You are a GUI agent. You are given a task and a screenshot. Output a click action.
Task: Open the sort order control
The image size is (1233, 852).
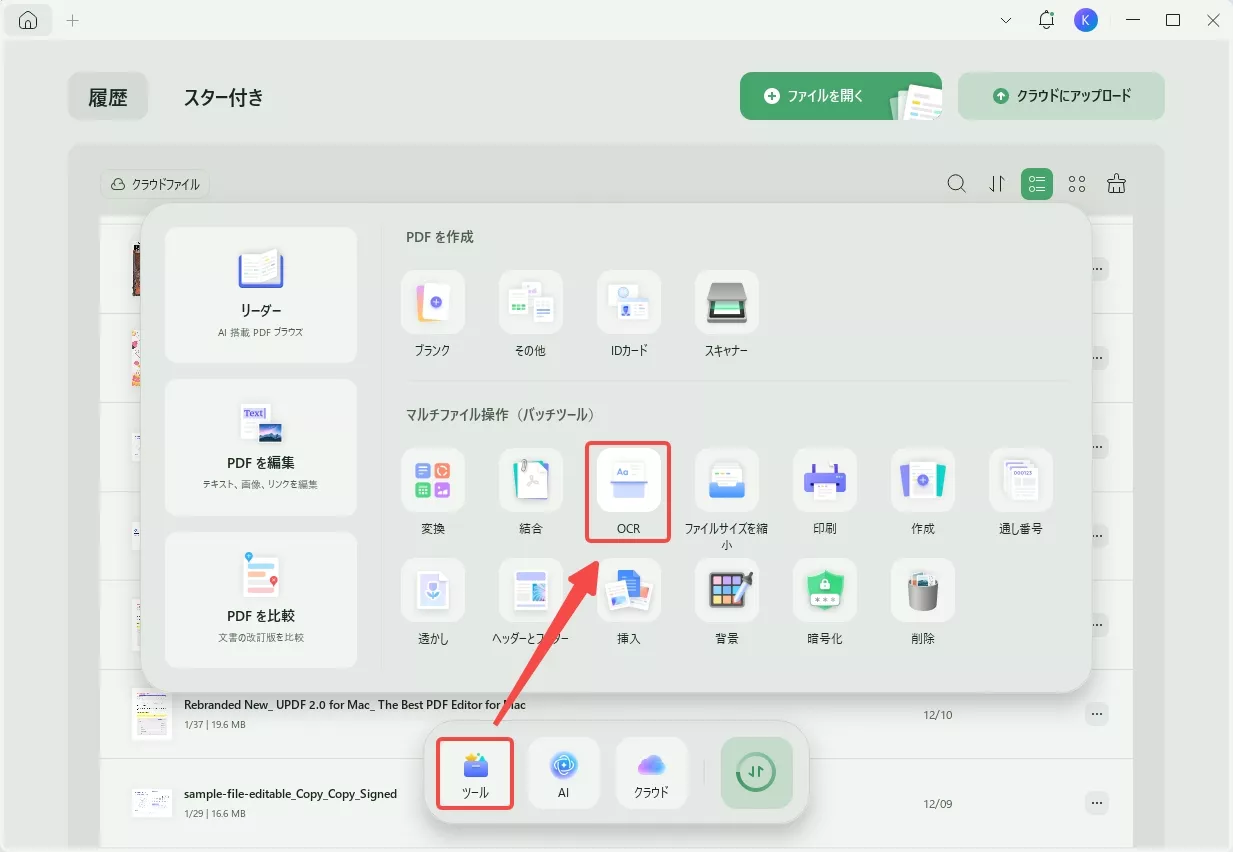click(996, 183)
